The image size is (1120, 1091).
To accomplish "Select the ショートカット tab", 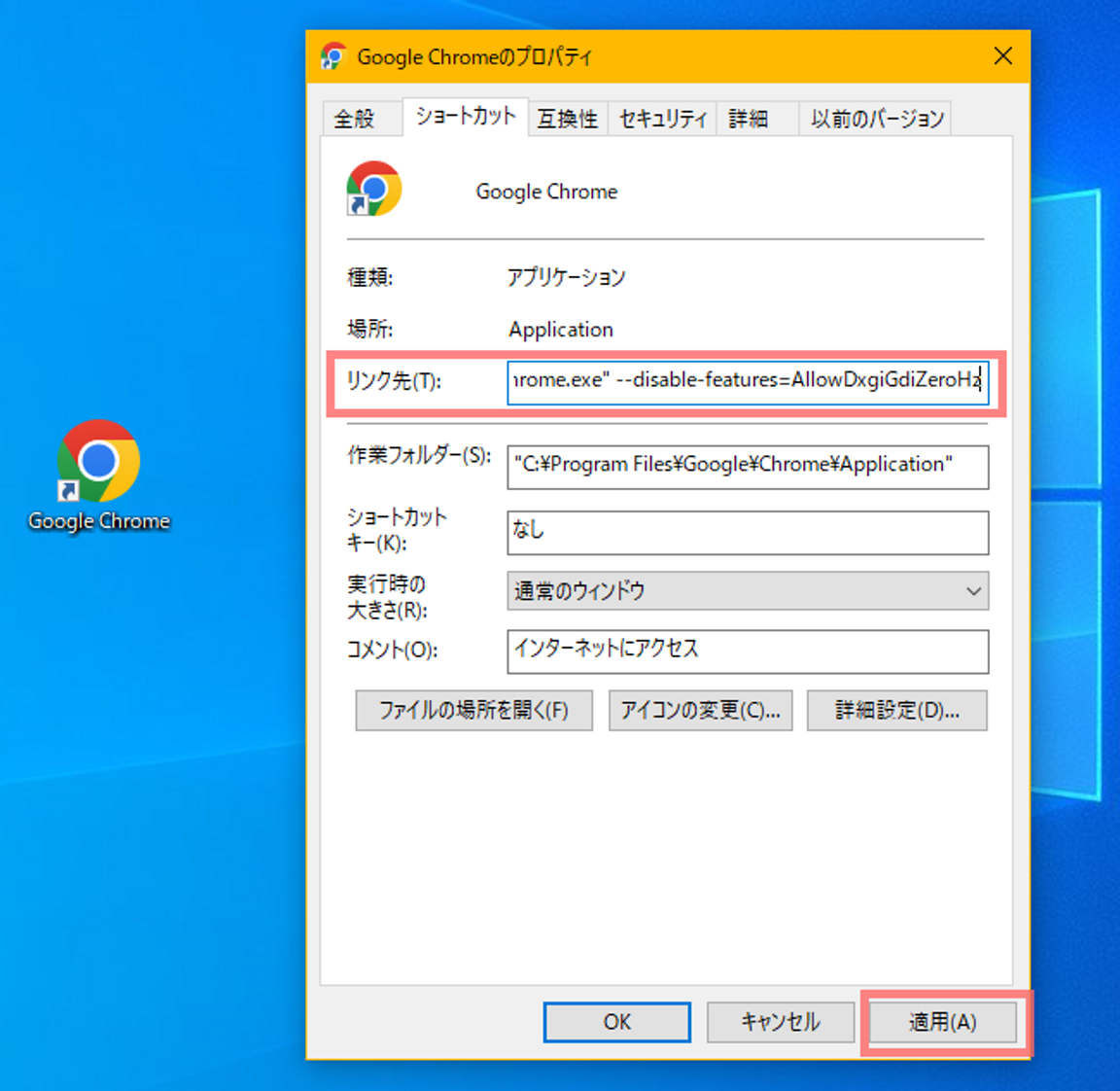I will [466, 117].
